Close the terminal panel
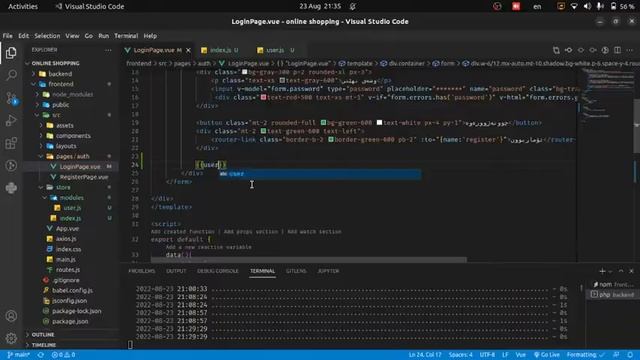Image resolution: width=640 pixels, height=360 pixels. tap(631, 271)
